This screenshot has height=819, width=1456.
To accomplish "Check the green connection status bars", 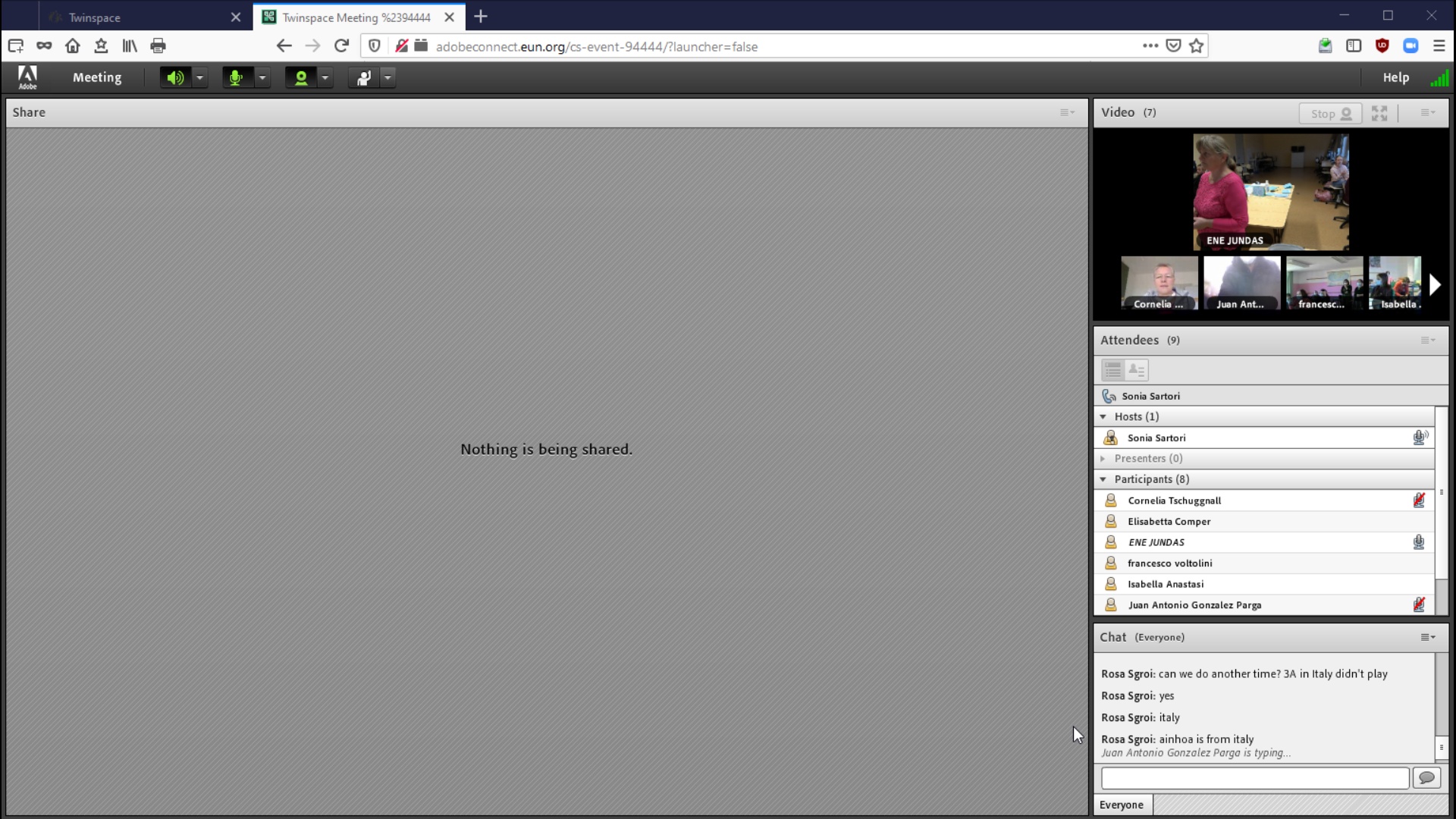I will pyautogui.click(x=1439, y=77).
